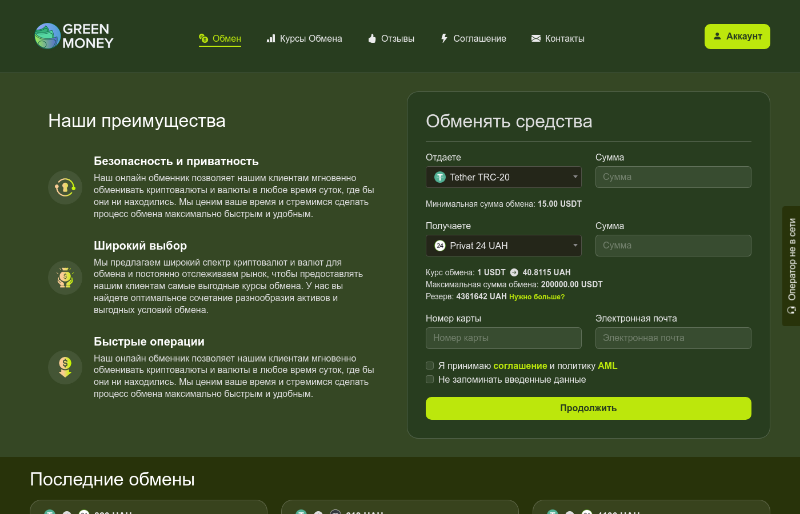The width and height of the screenshot is (800, 514).
Task: Open the Tether TRC-20 currency dropdown
Action: (503, 177)
